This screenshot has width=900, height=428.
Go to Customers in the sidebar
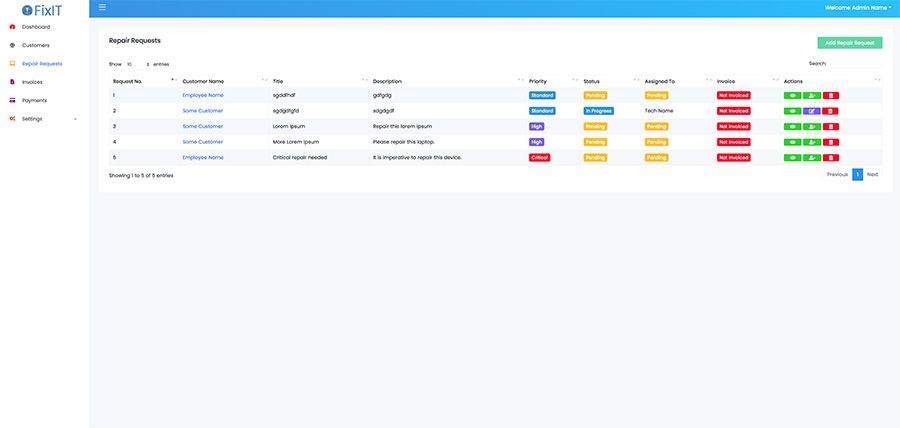(x=36, y=45)
